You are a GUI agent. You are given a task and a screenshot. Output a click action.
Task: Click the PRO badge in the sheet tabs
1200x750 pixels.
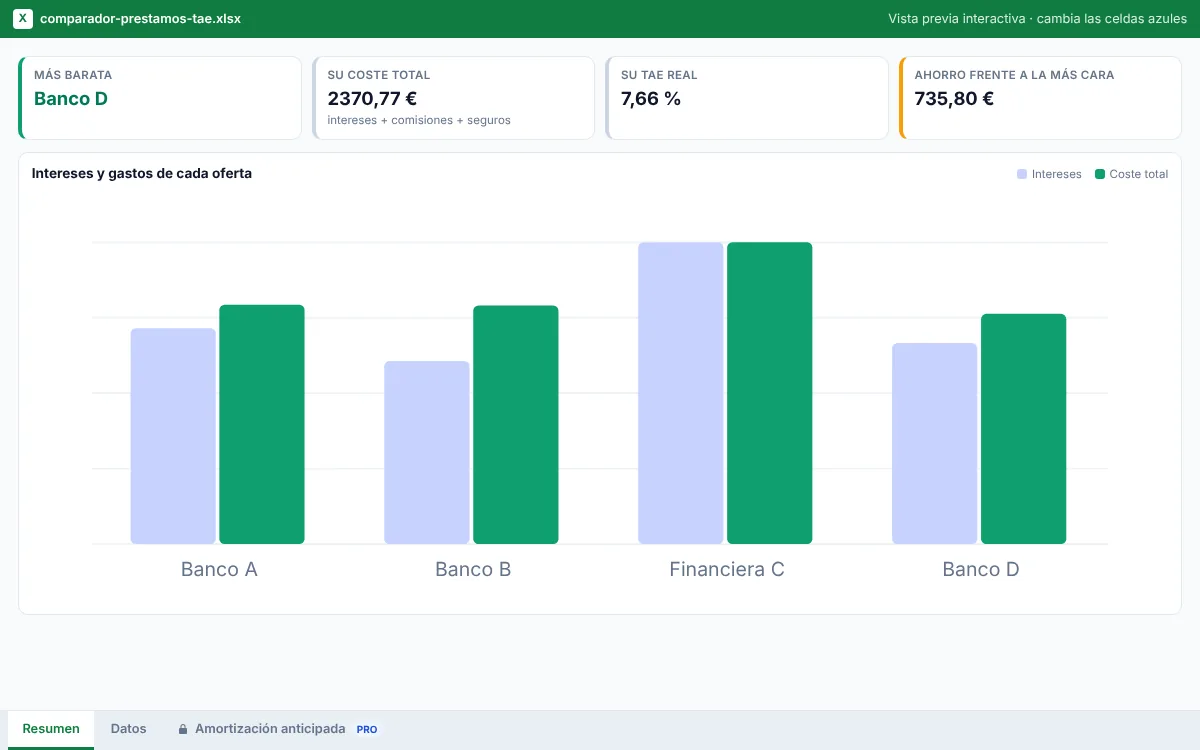click(367, 729)
